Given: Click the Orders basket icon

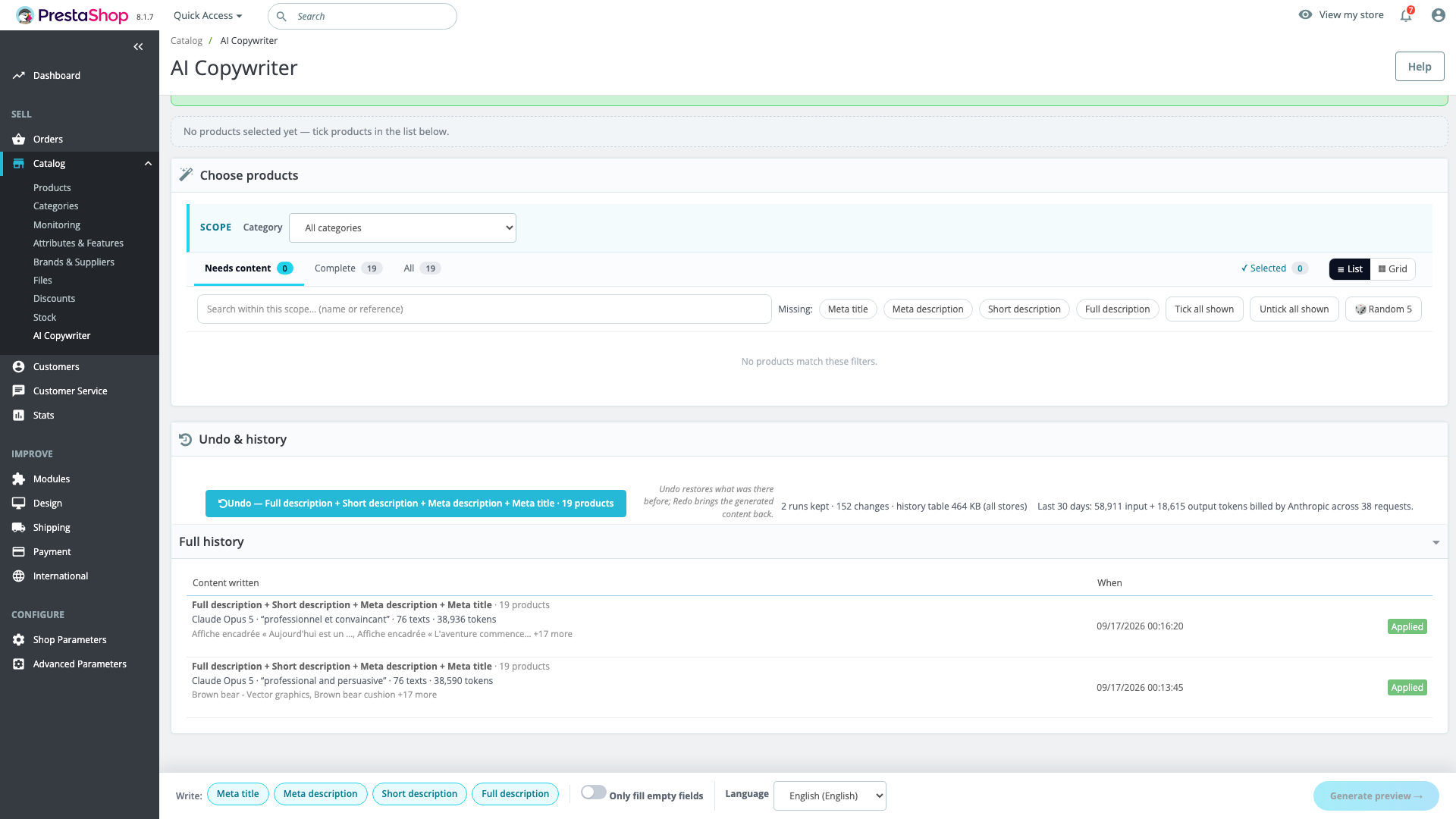Looking at the screenshot, I should point(19,140).
